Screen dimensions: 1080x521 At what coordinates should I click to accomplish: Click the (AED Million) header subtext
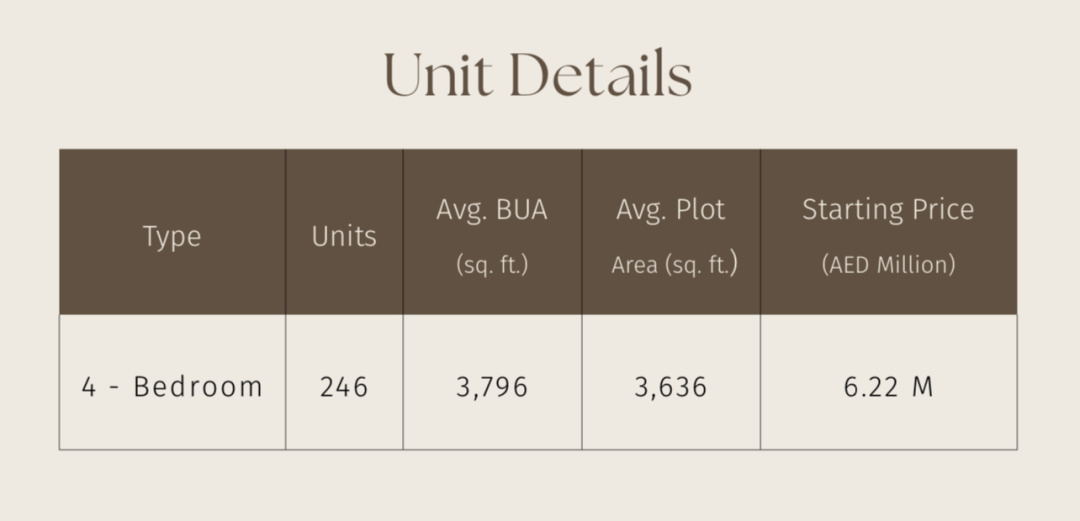tap(888, 265)
